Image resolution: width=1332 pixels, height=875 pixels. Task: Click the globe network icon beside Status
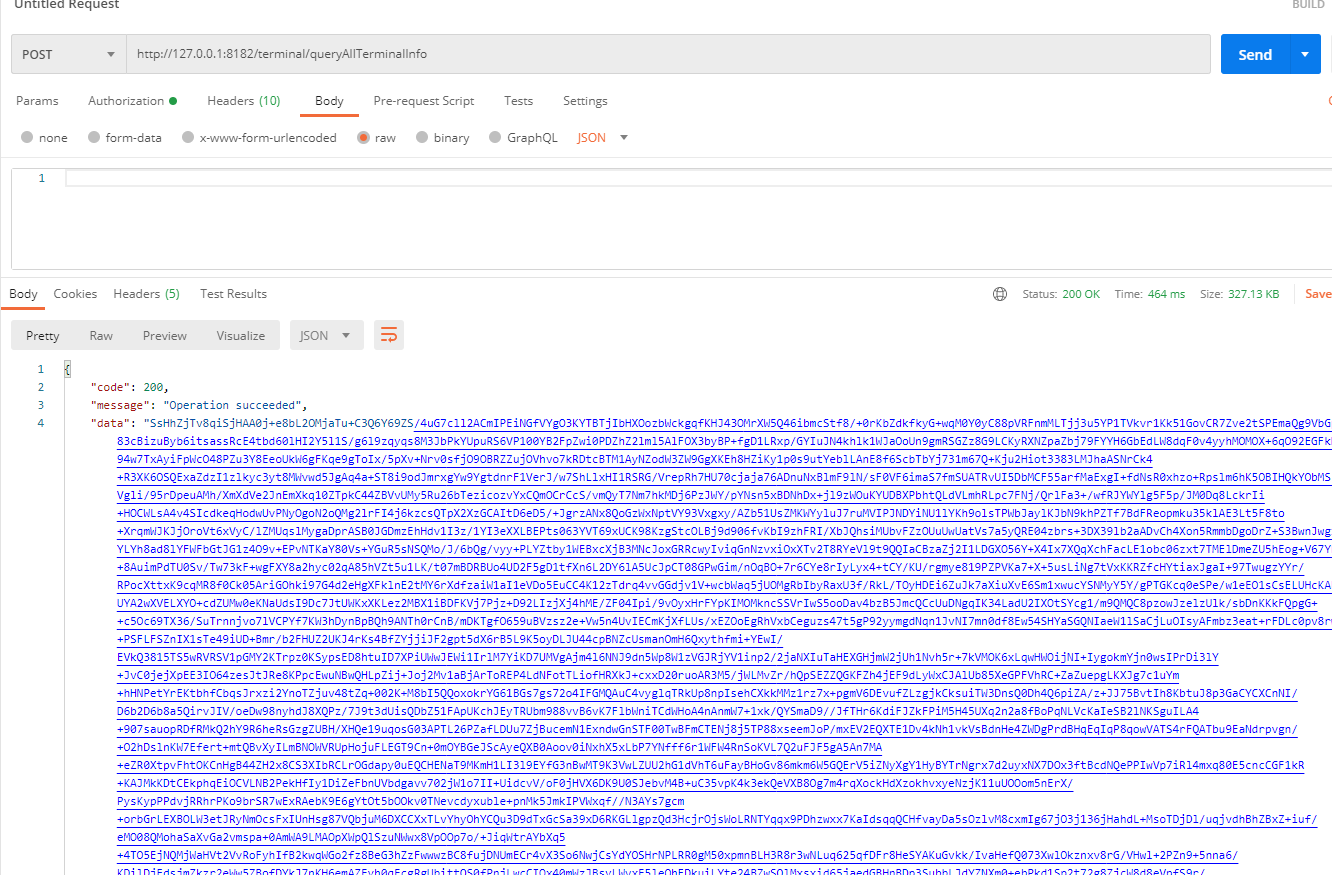click(x=999, y=294)
